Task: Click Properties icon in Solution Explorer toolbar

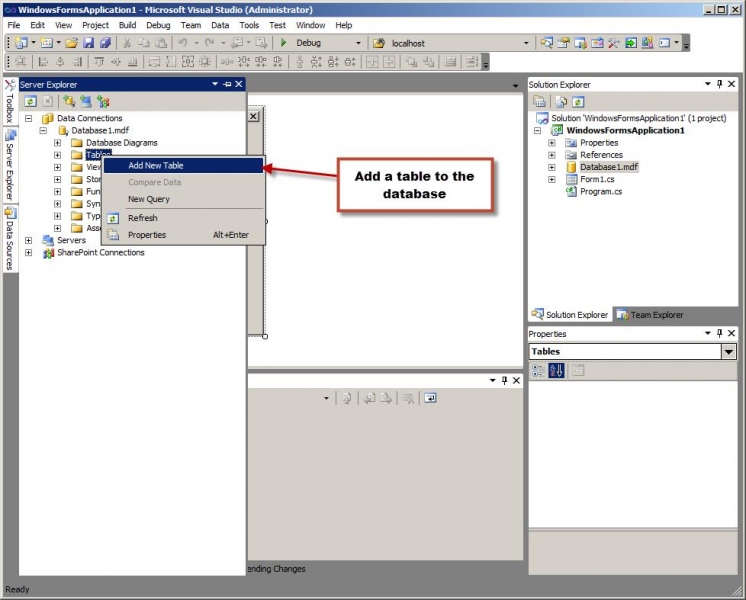Action: tap(540, 101)
